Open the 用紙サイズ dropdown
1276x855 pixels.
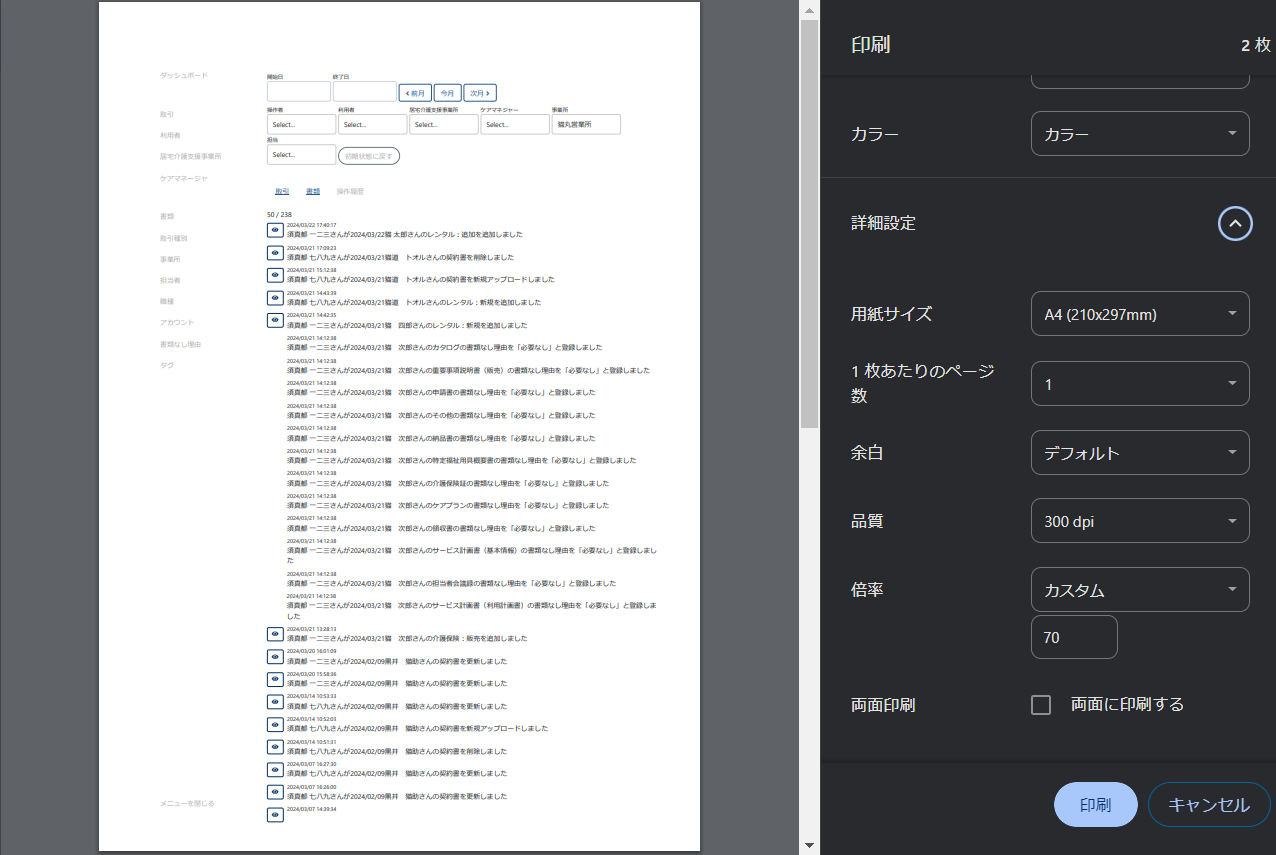[x=1139, y=313]
